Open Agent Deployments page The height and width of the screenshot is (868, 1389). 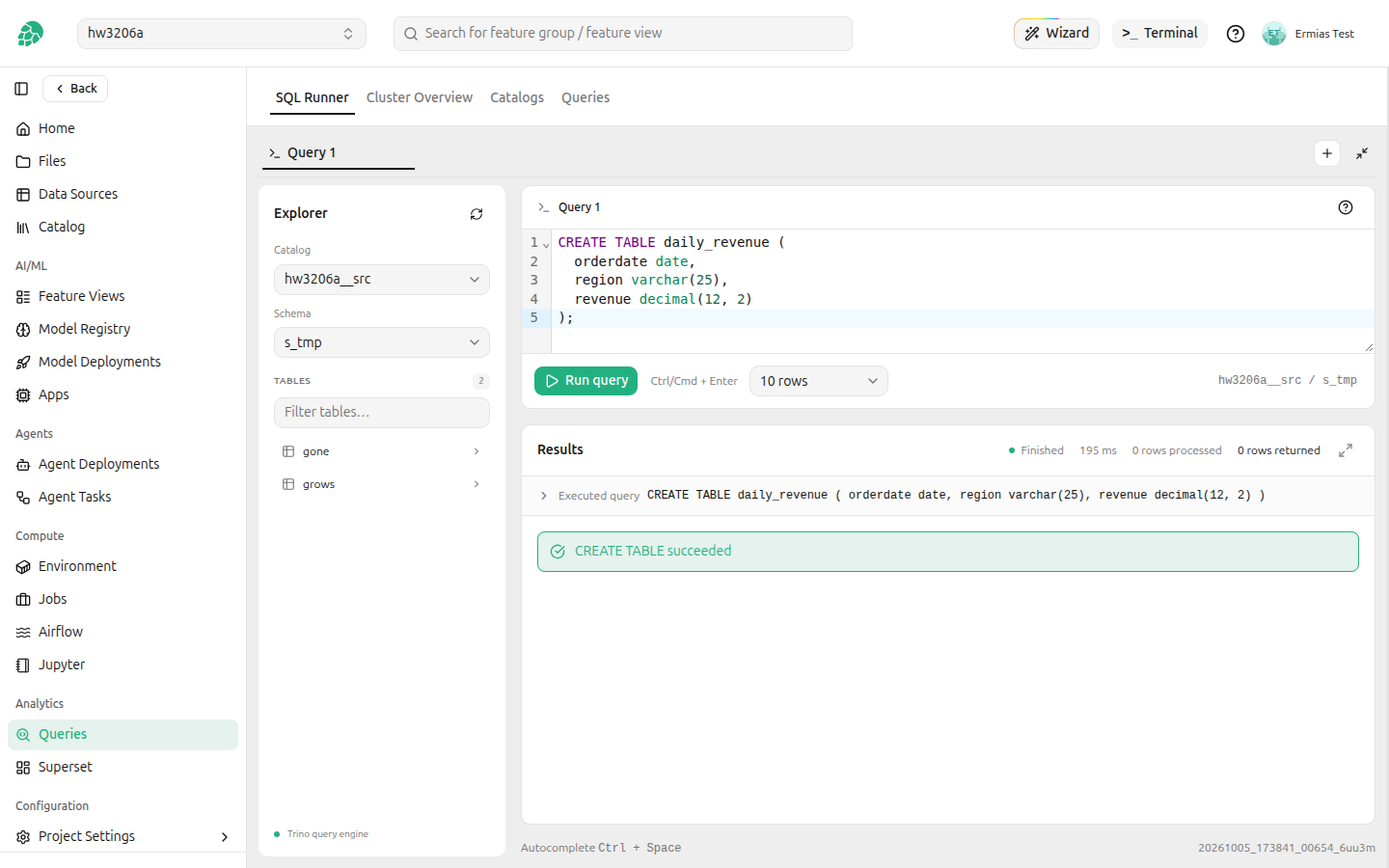tap(123, 464)
